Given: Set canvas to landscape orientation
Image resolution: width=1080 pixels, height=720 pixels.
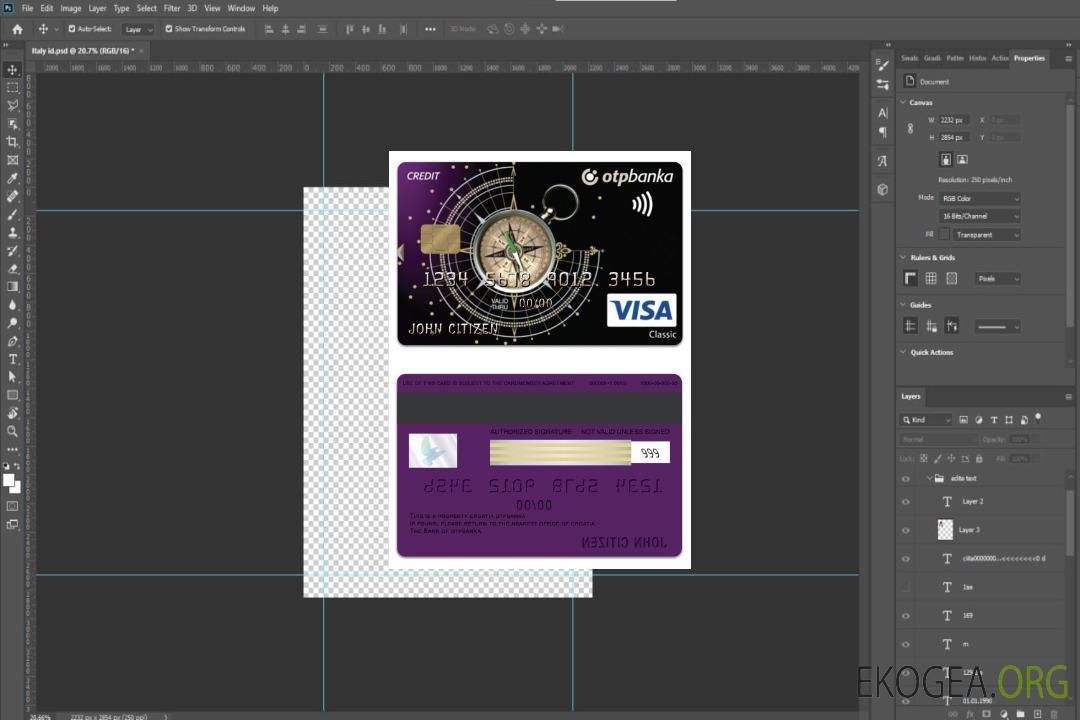Looking at the screenshot, I should (x=962, y=160).
